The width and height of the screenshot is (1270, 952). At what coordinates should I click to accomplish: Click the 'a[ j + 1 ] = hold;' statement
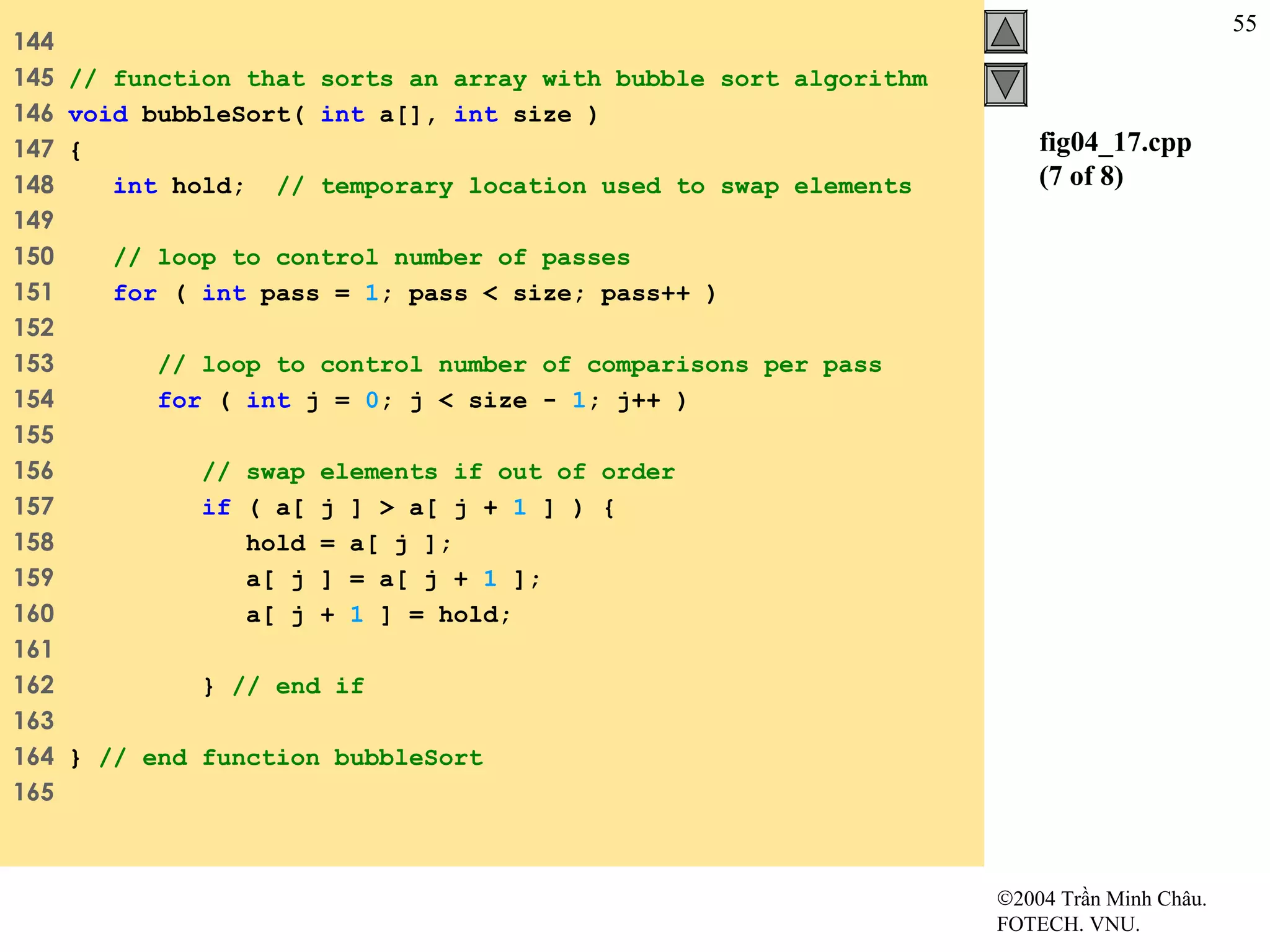tap(378, 615)
